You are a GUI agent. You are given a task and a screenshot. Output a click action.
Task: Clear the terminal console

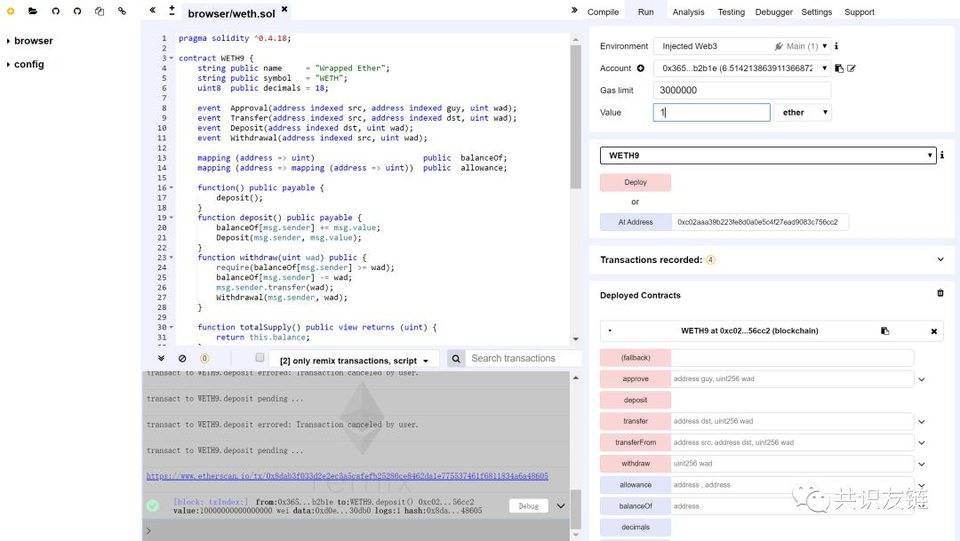[x=182, y=358]
